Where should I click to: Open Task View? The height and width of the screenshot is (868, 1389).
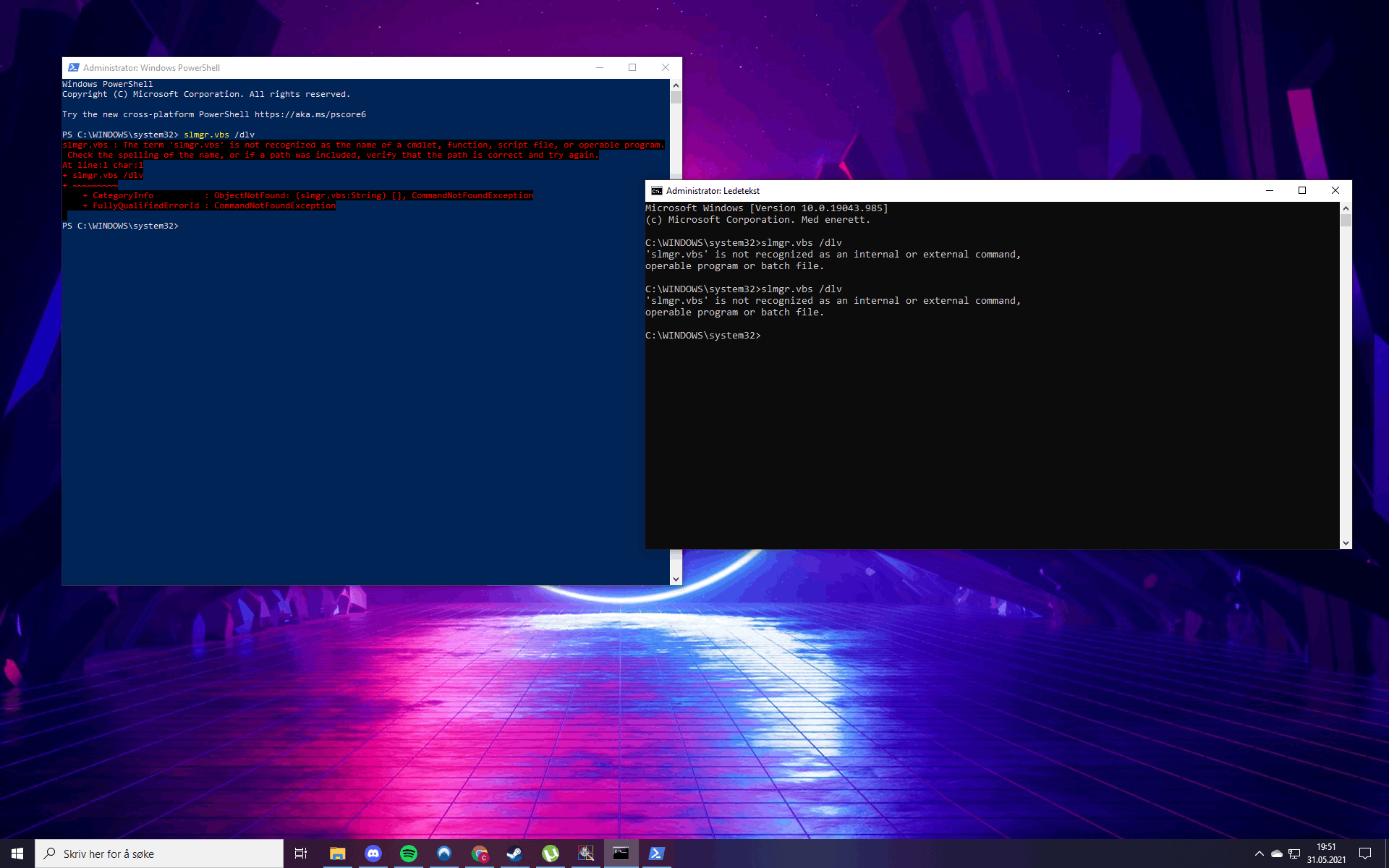(301, 854)
